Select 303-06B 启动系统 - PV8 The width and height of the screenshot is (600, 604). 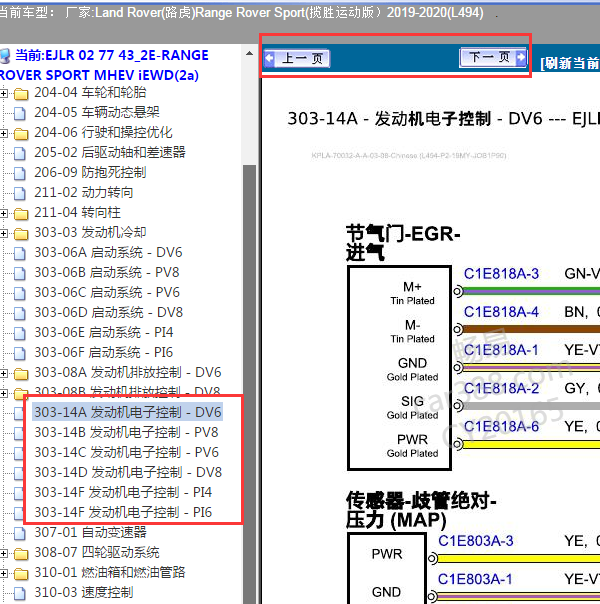pos(107,273)
